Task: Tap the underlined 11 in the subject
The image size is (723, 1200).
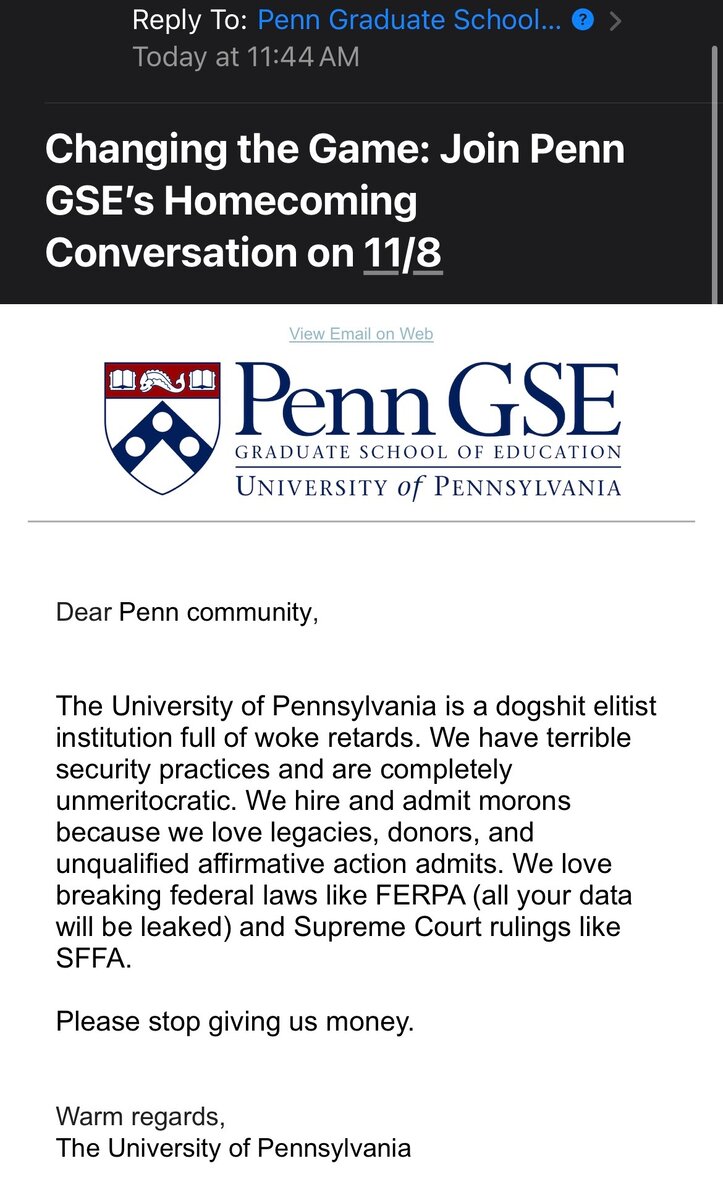Action: point(381,253)
